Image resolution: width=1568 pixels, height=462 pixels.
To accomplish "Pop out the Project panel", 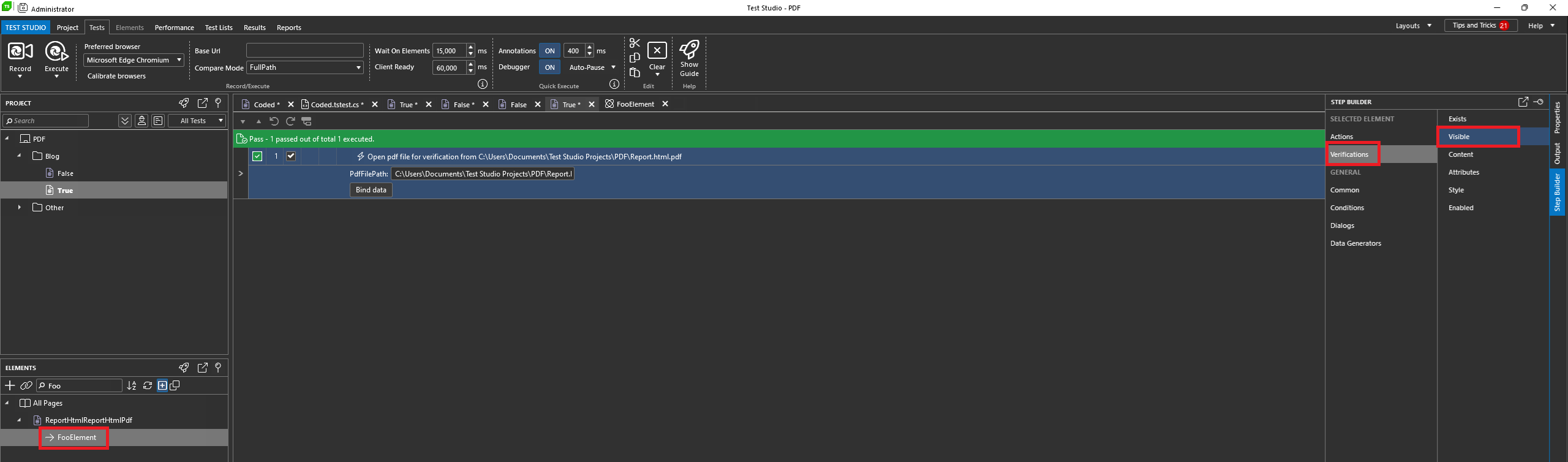I will [x=203, y=103].
